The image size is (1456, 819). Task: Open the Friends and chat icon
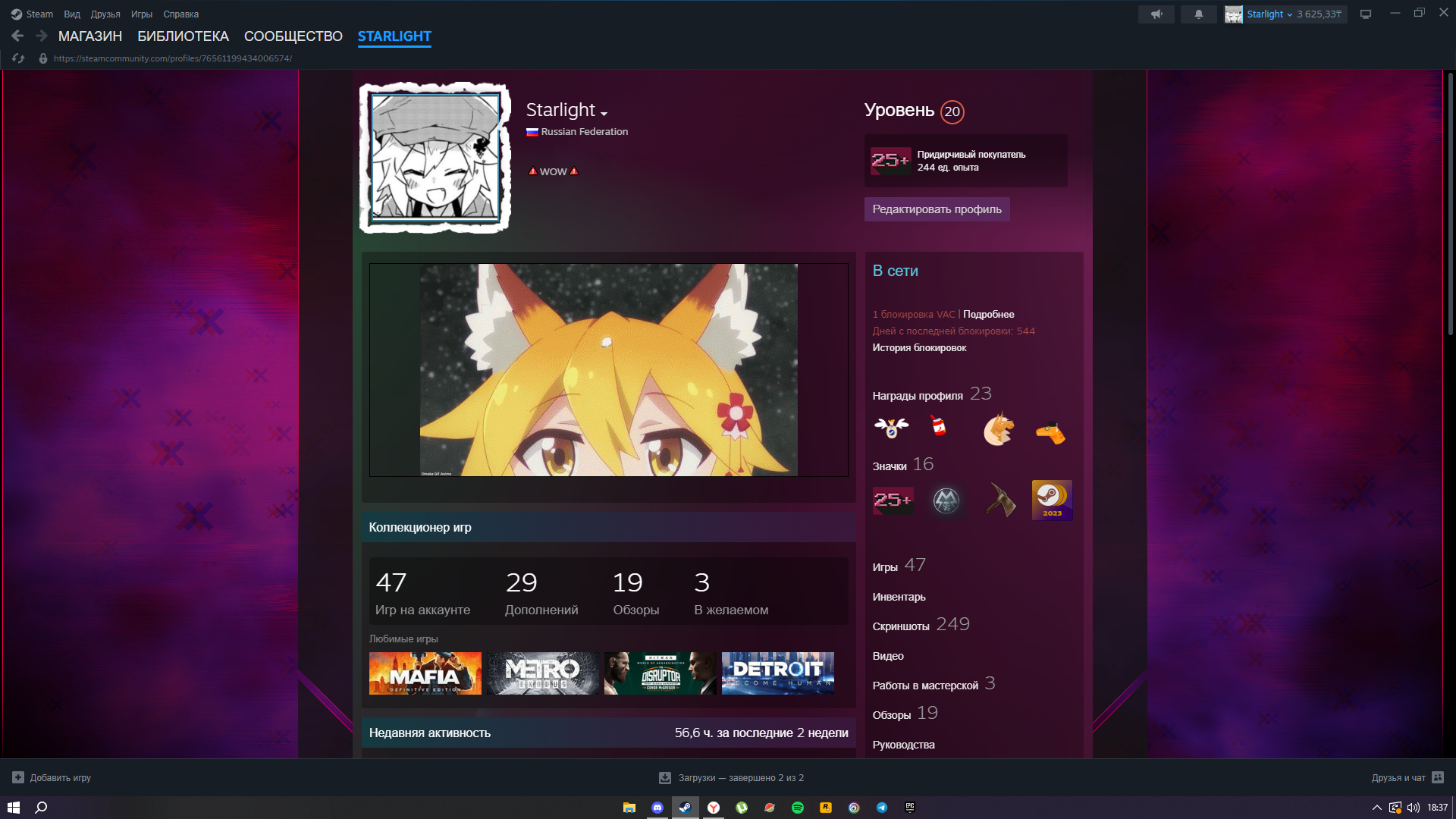[x=1438, y=778]
